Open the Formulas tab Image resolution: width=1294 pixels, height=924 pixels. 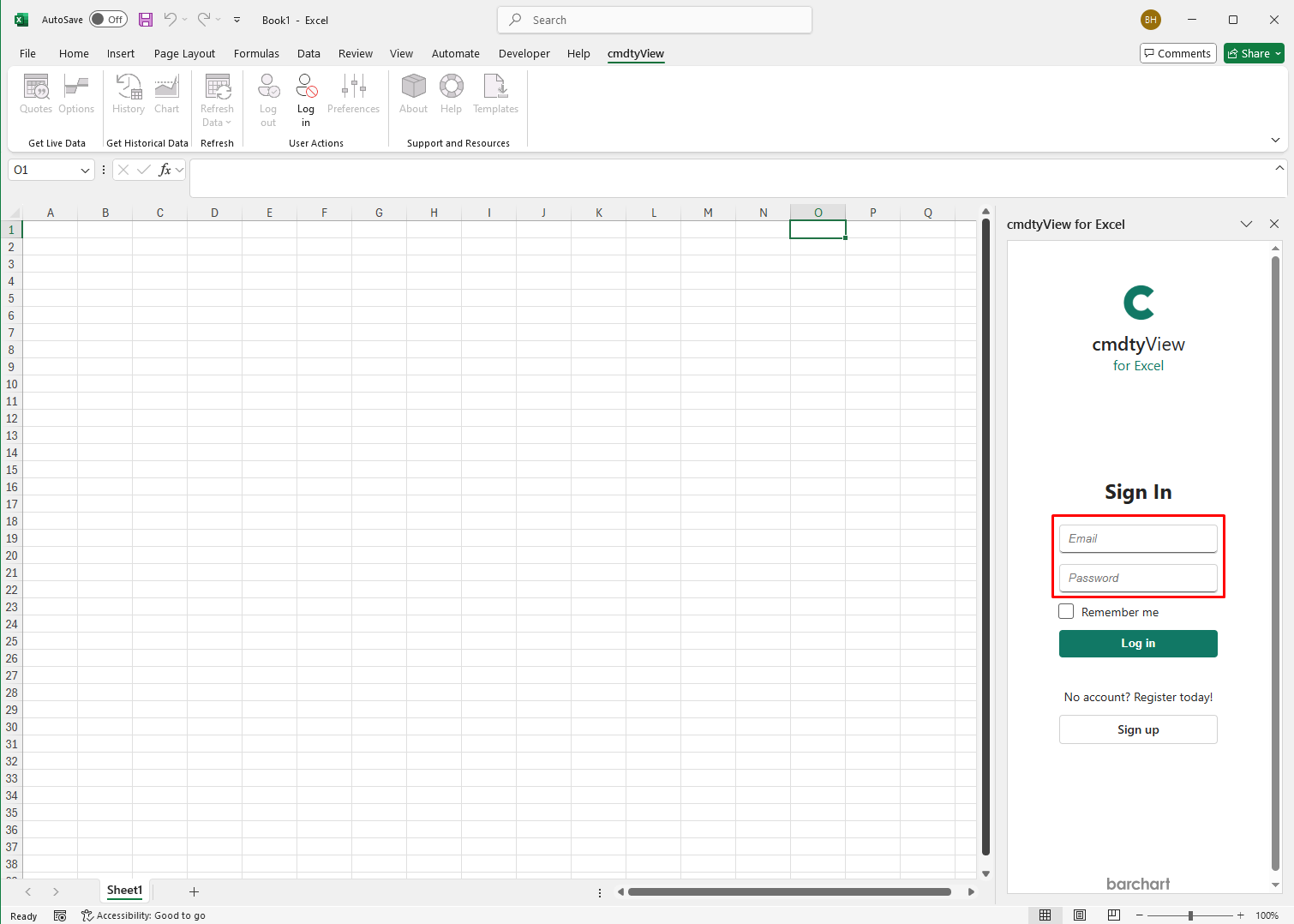[x=256, y=53]
